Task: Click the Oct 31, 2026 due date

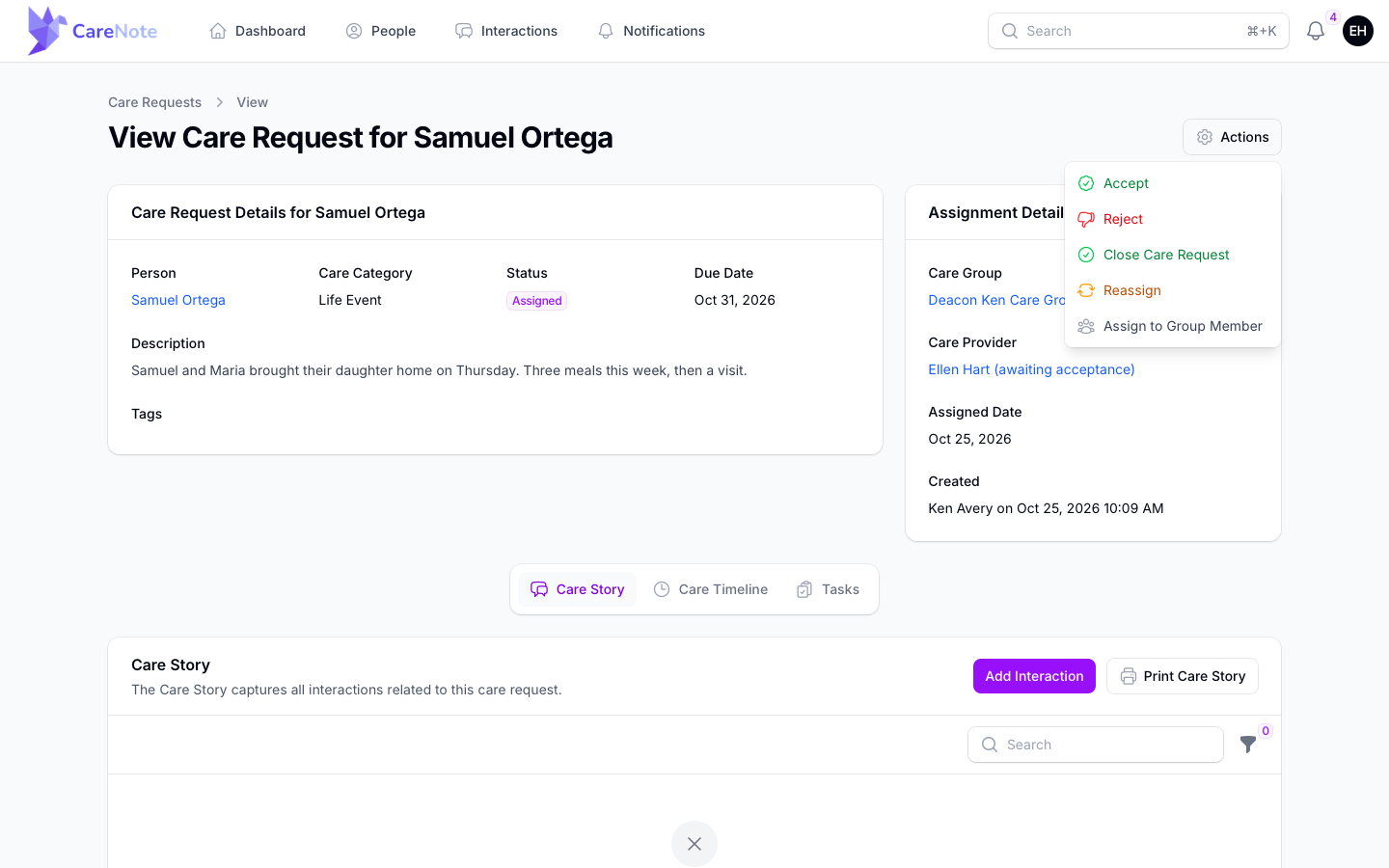Action: [x=735, y=300]
